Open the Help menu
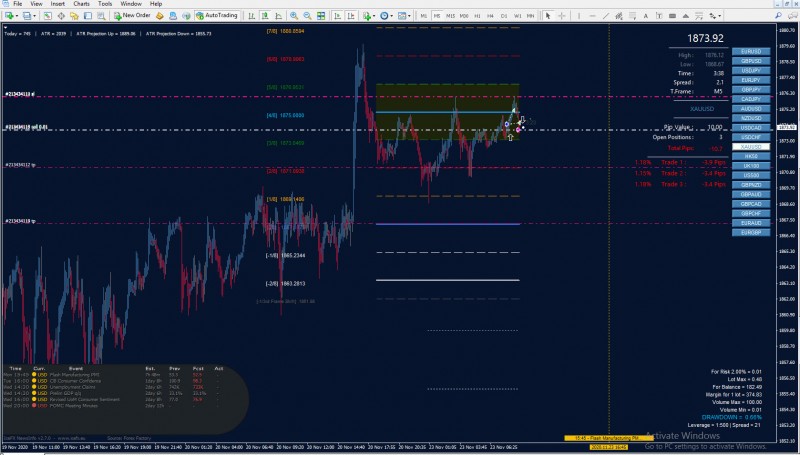800x455 pixels. (156, 4)
